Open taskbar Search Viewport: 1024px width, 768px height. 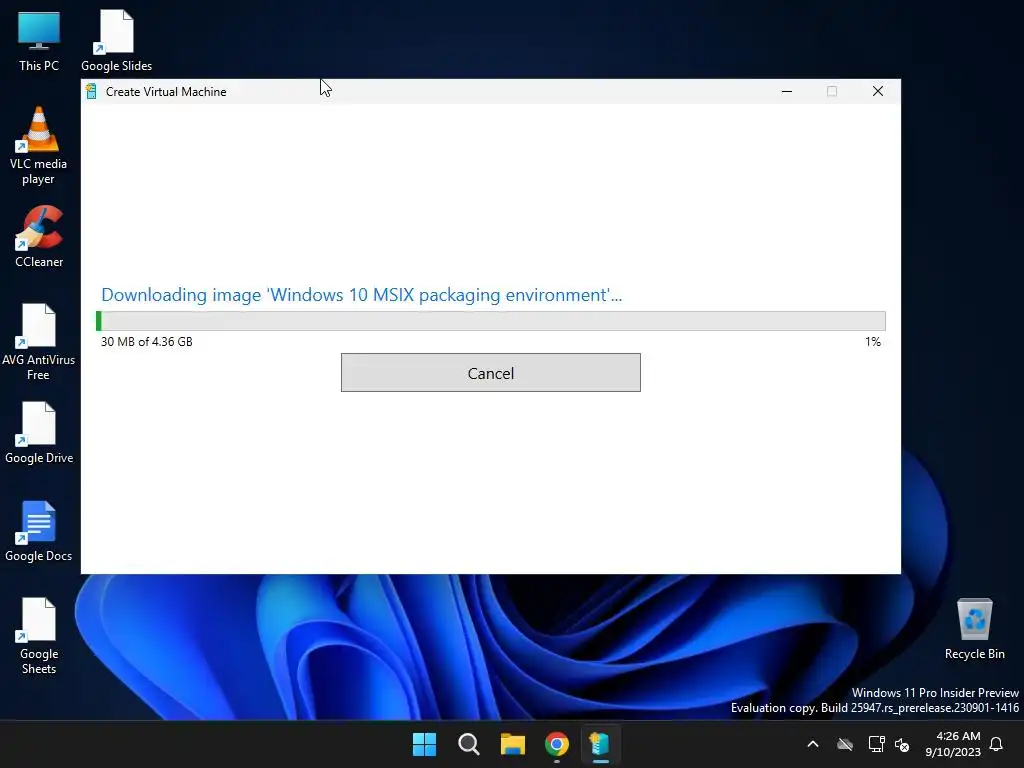[x=469, y=744]
